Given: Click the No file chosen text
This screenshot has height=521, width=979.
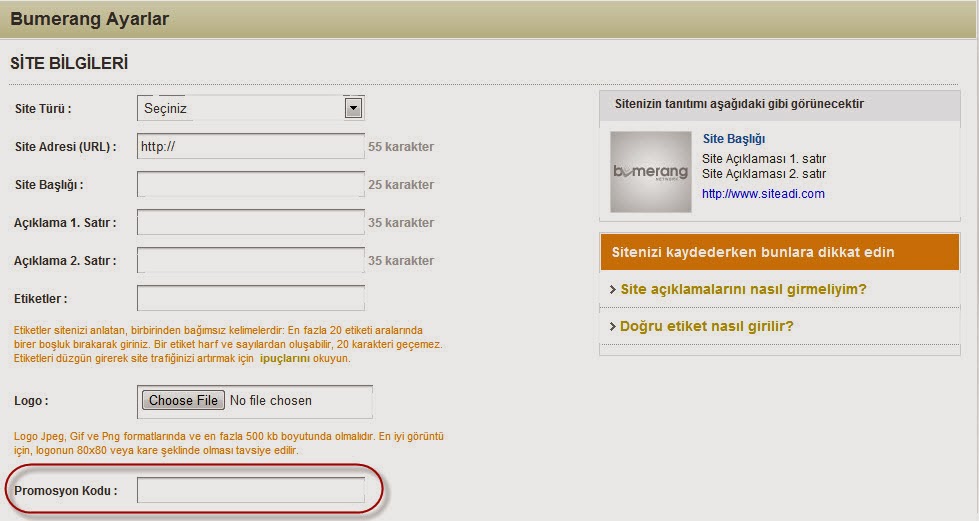Looking at the screenshot, I should pos(270,400).
